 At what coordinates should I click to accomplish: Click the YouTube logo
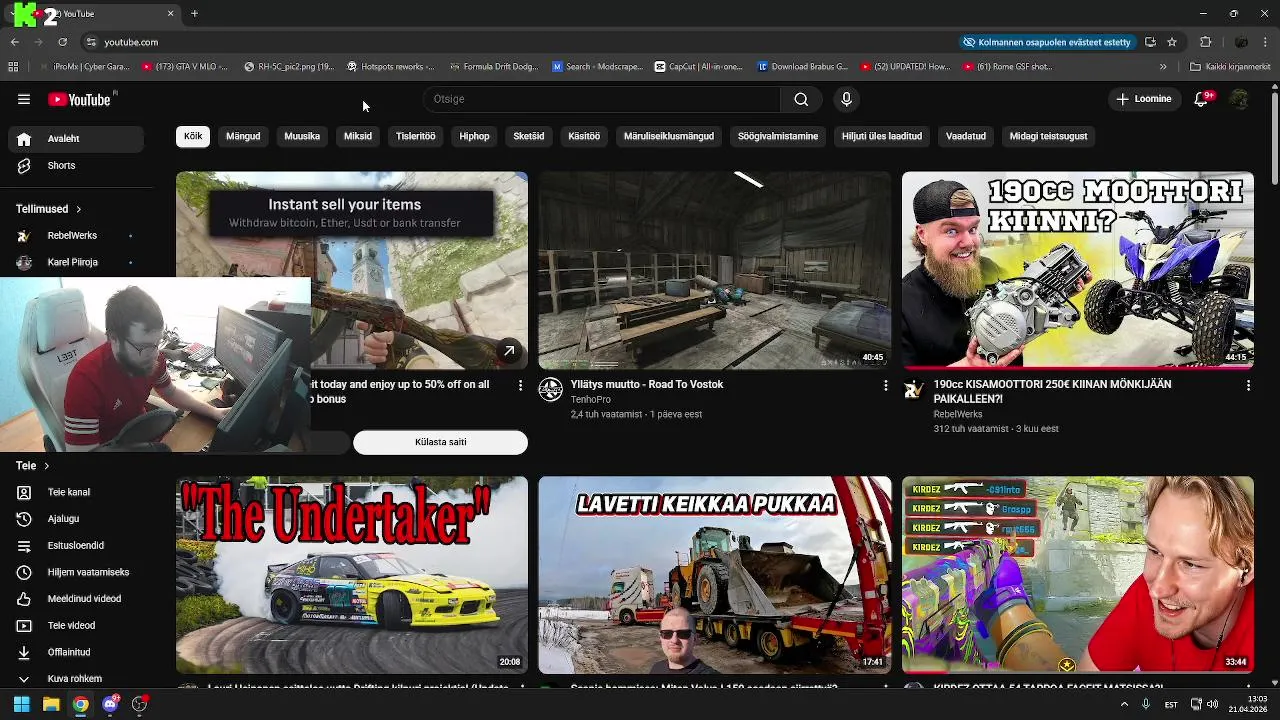tap(81, 99)
